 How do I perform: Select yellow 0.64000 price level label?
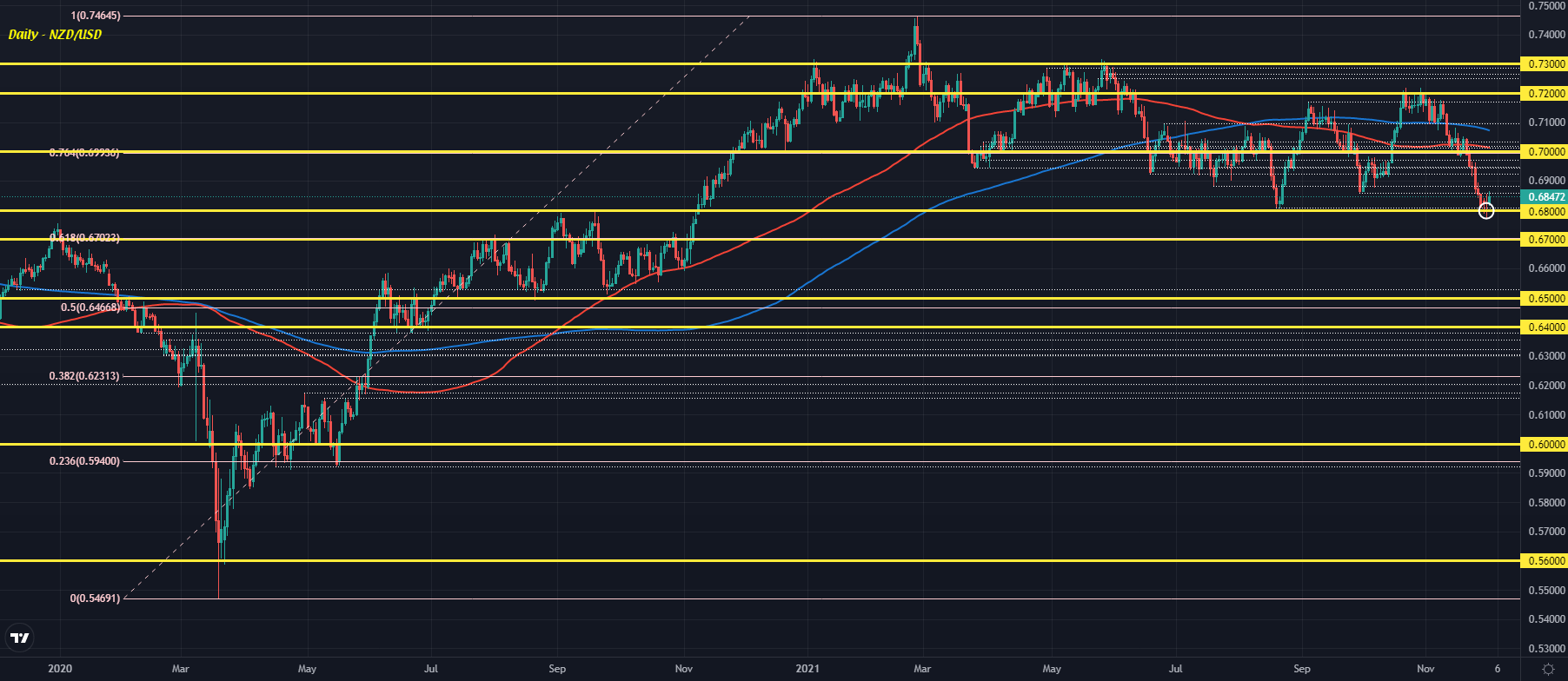(x=1545, y=327)
